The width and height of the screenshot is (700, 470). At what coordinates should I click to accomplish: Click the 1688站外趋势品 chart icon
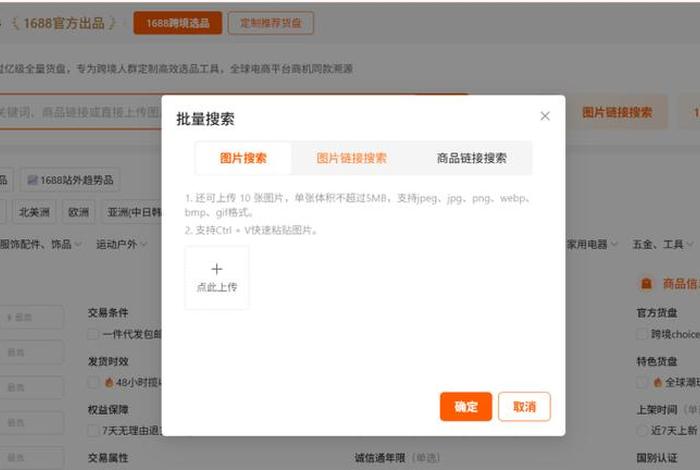[32, 180]
